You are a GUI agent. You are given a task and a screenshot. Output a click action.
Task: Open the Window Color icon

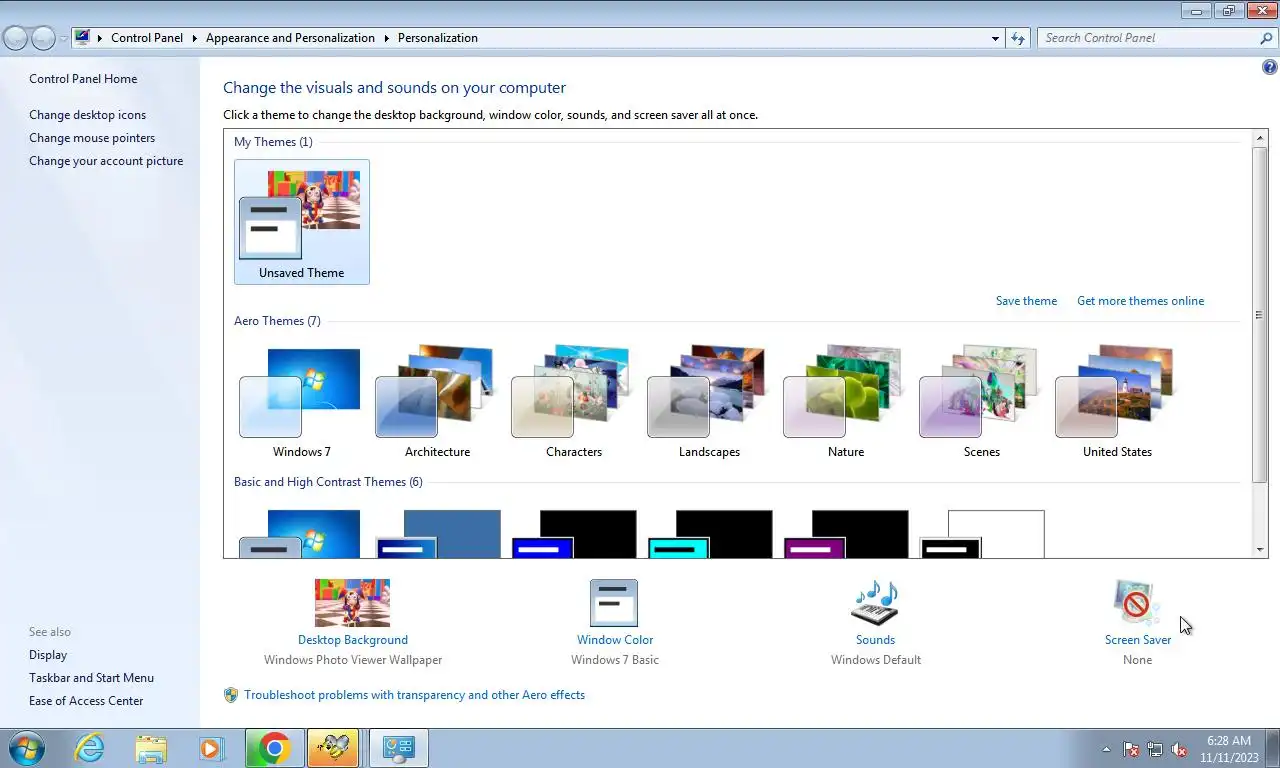pos(614,603)
